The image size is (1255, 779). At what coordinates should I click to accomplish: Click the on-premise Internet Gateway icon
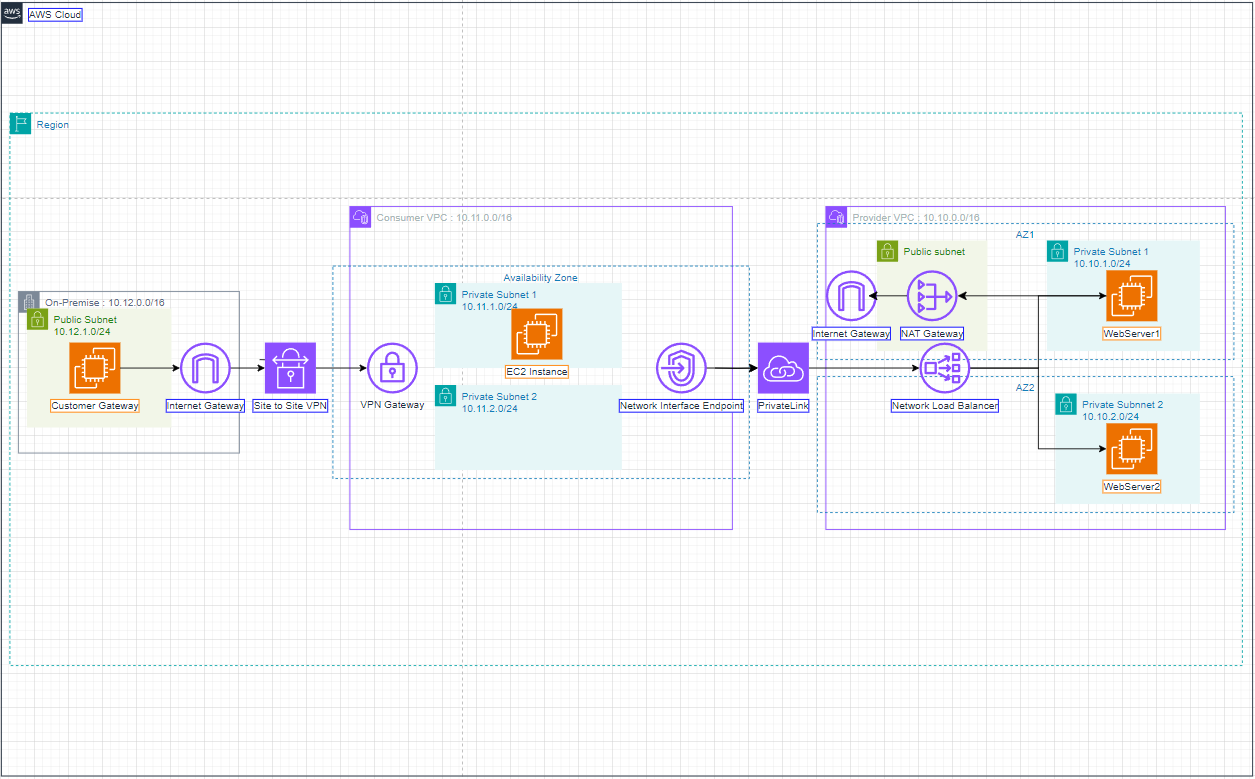[x=205, y=368]
